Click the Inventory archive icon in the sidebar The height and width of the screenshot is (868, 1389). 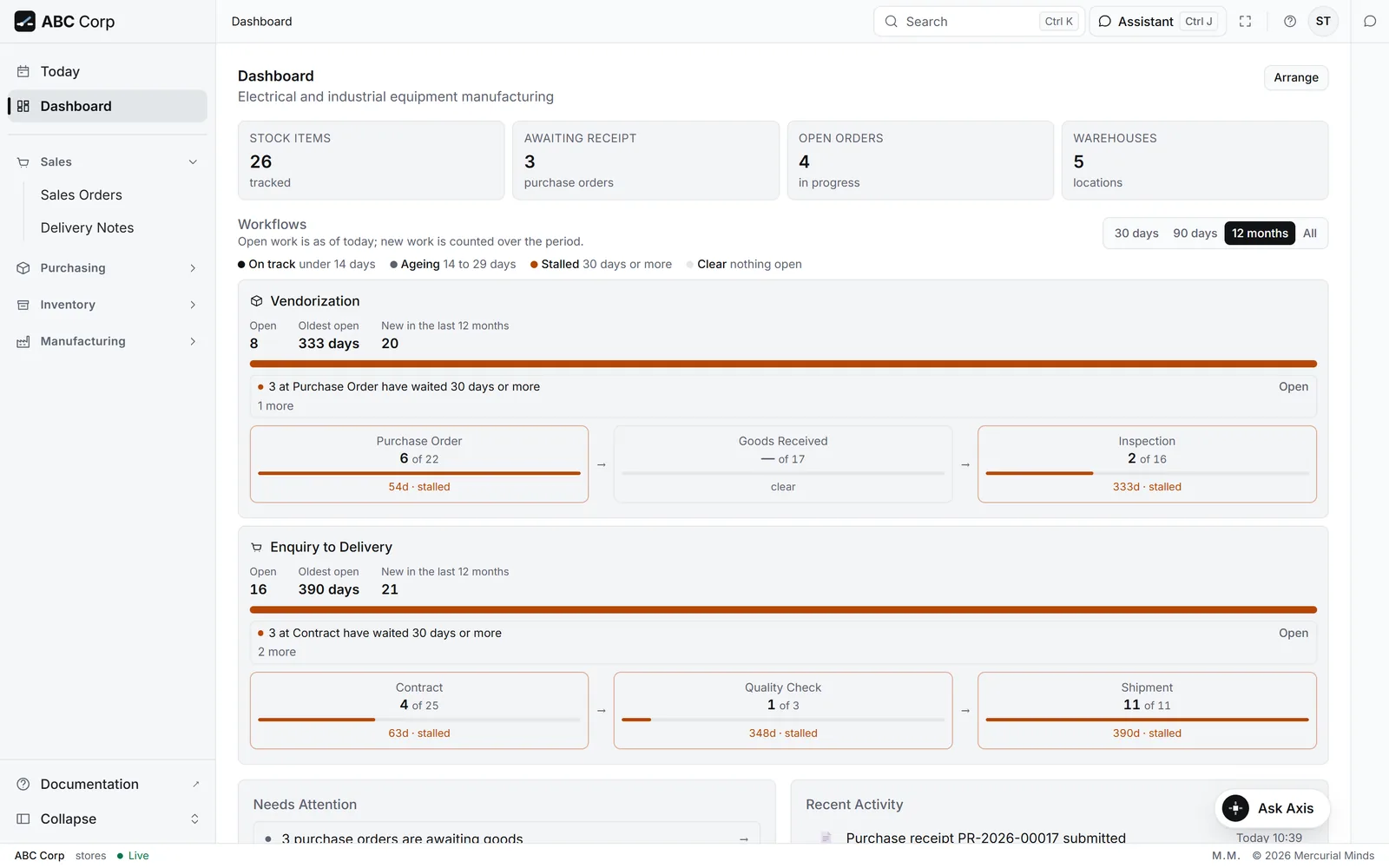coord(23,305)
